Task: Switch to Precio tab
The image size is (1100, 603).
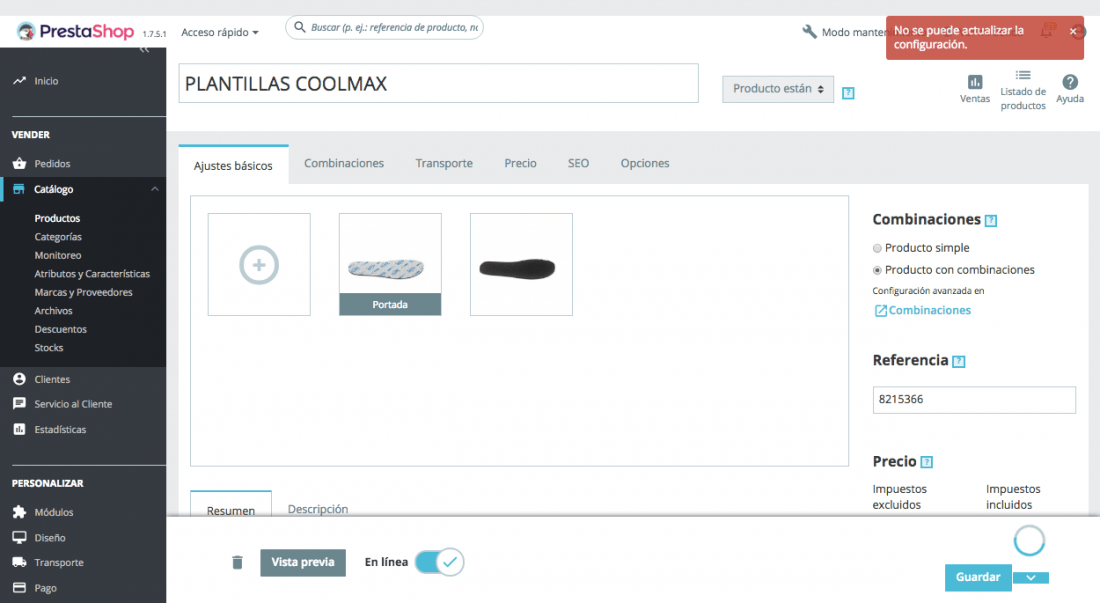Action: [x=521, y=163]
